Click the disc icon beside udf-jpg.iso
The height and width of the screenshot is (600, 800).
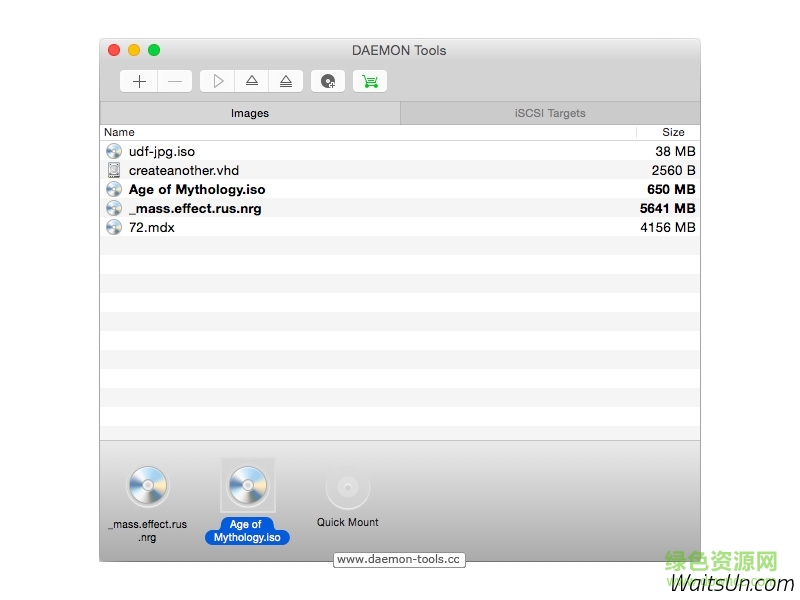113,151
